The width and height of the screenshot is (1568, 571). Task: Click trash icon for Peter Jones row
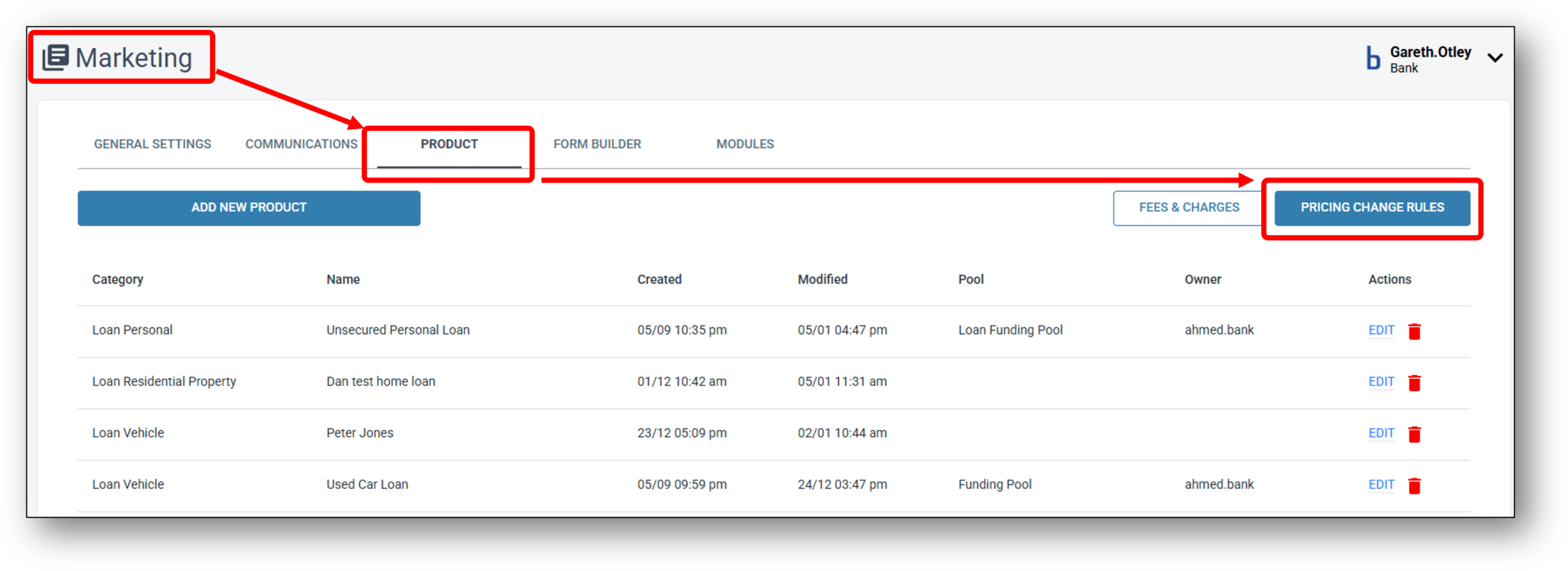click(x=1414, y=434)
